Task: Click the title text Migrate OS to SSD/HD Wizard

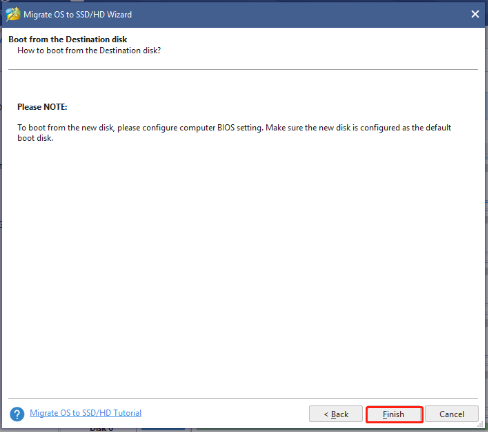Action: coord(77,15)
